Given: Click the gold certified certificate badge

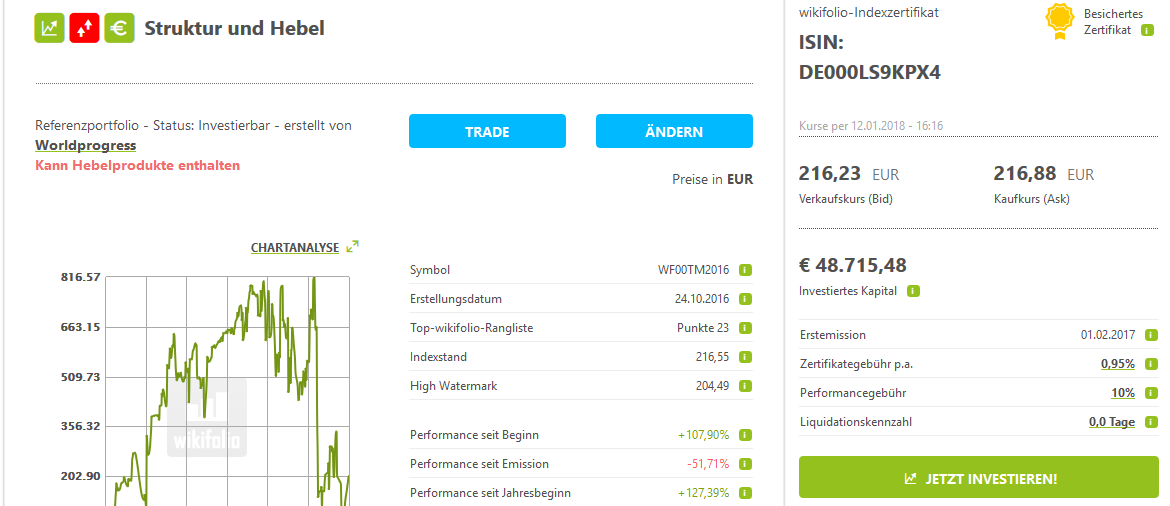Looking at the screenshot, I should tap(1059, 22).
